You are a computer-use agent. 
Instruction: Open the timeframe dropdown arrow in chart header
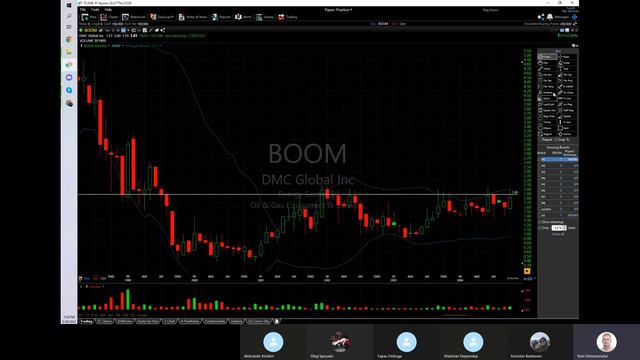(128, 30)
